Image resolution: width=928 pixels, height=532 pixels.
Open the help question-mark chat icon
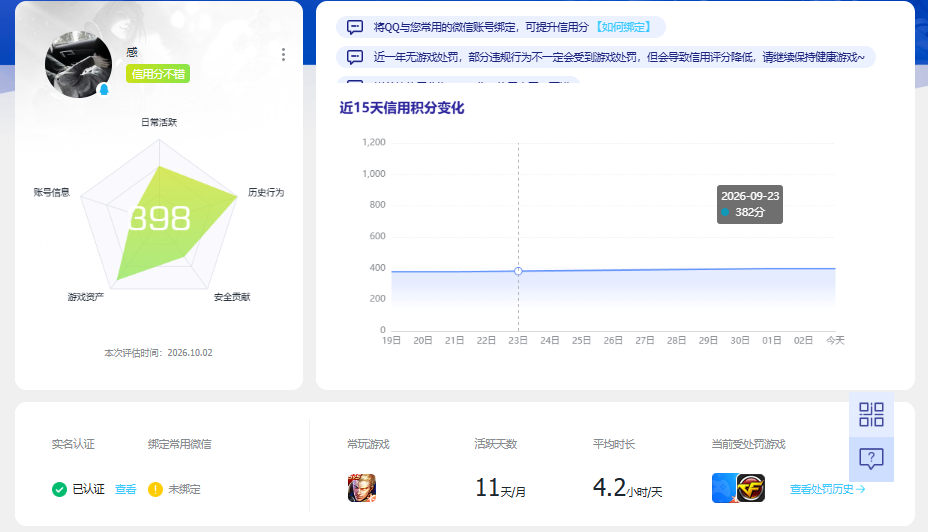pos(871,459)
